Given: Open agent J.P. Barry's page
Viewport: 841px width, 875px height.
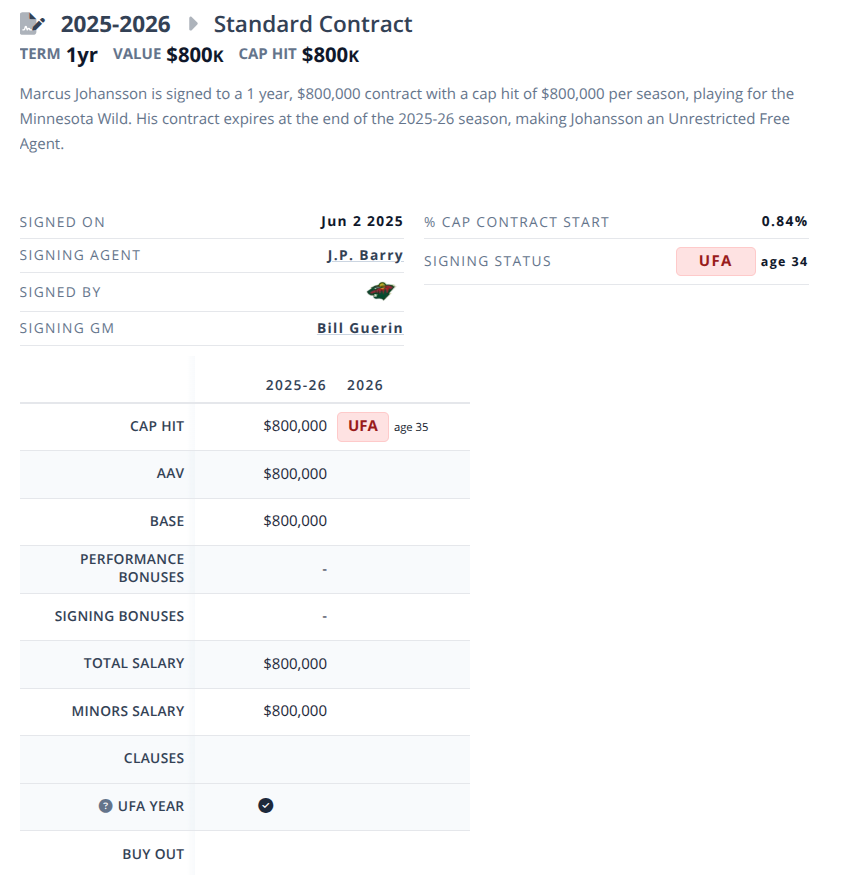Looking at the screenshot, I should [x=365, y=255].
